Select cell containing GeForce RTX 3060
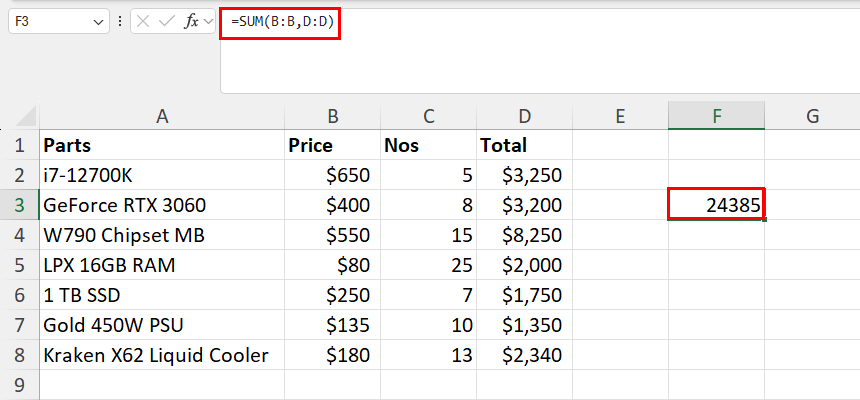 pos(162,205)
